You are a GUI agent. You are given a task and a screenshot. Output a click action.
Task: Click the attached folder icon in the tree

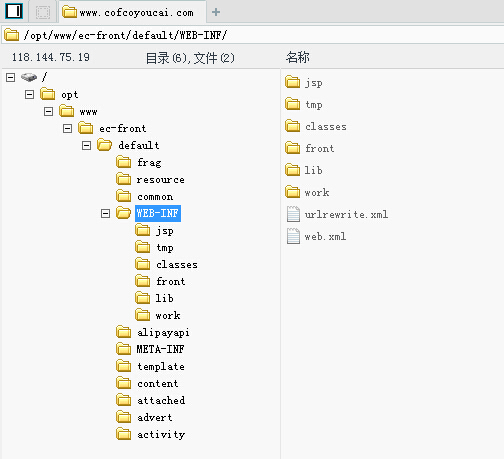click(124, 400)
